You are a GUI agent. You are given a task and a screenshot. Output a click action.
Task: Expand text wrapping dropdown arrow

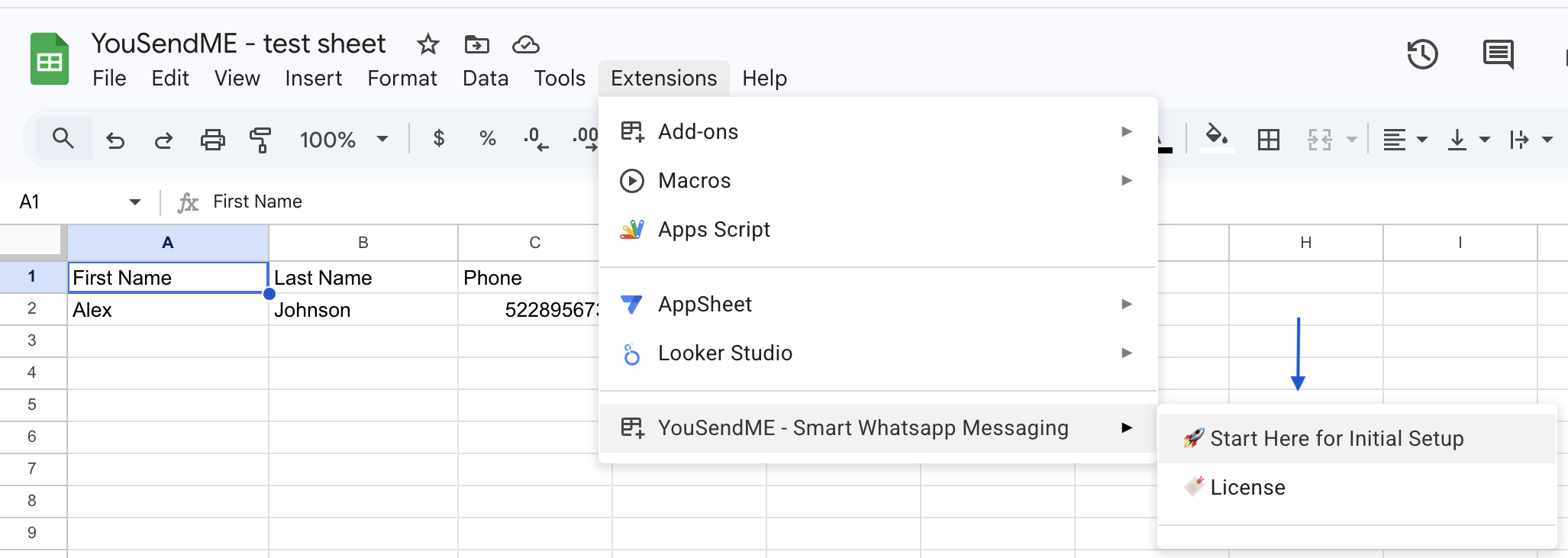pos(1547,140)
